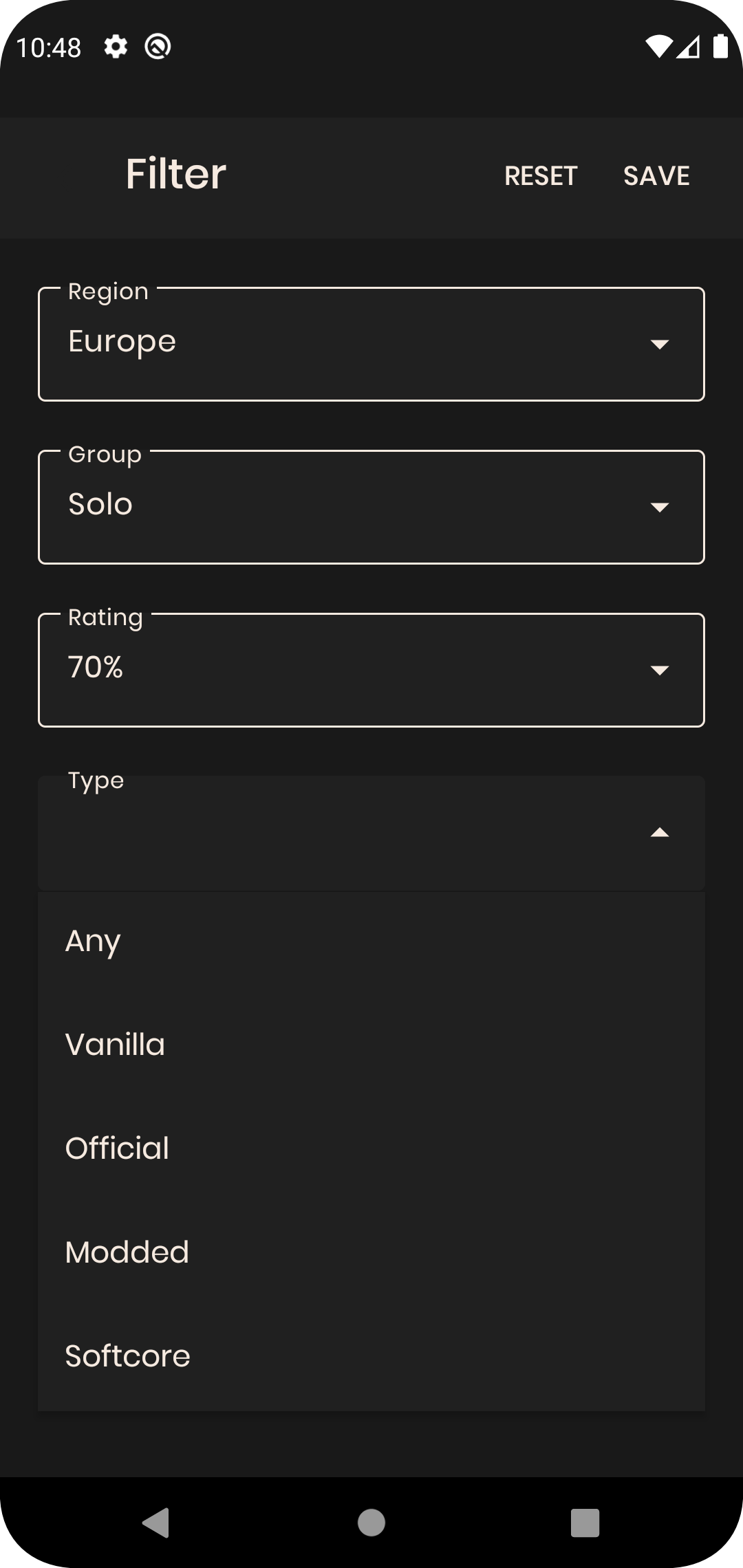
Task: Tap the Android back navigation triangle
Action: (x=156, y=1522)
